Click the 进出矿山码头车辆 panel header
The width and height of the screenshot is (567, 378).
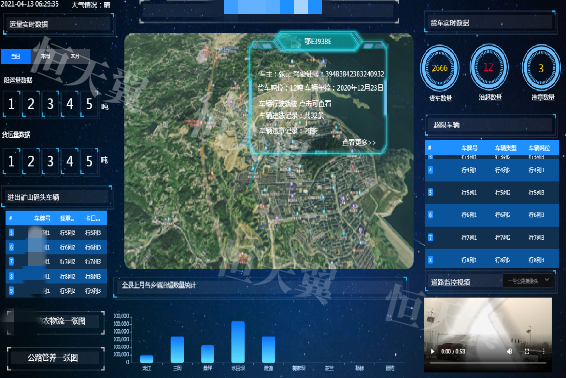point(57,197)
